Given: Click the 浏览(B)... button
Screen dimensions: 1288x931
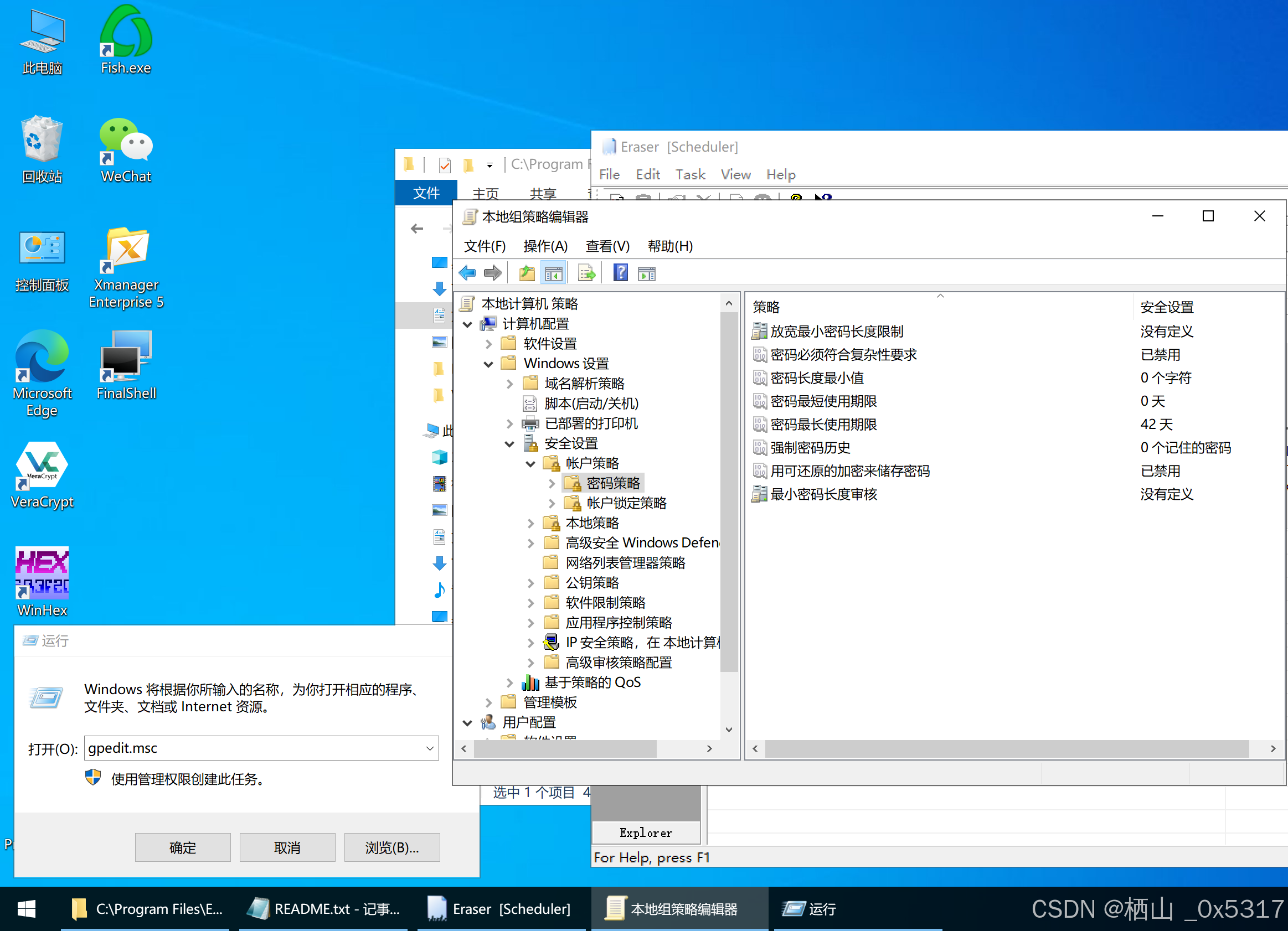Looking at the screenshot, I should point(391,847).
